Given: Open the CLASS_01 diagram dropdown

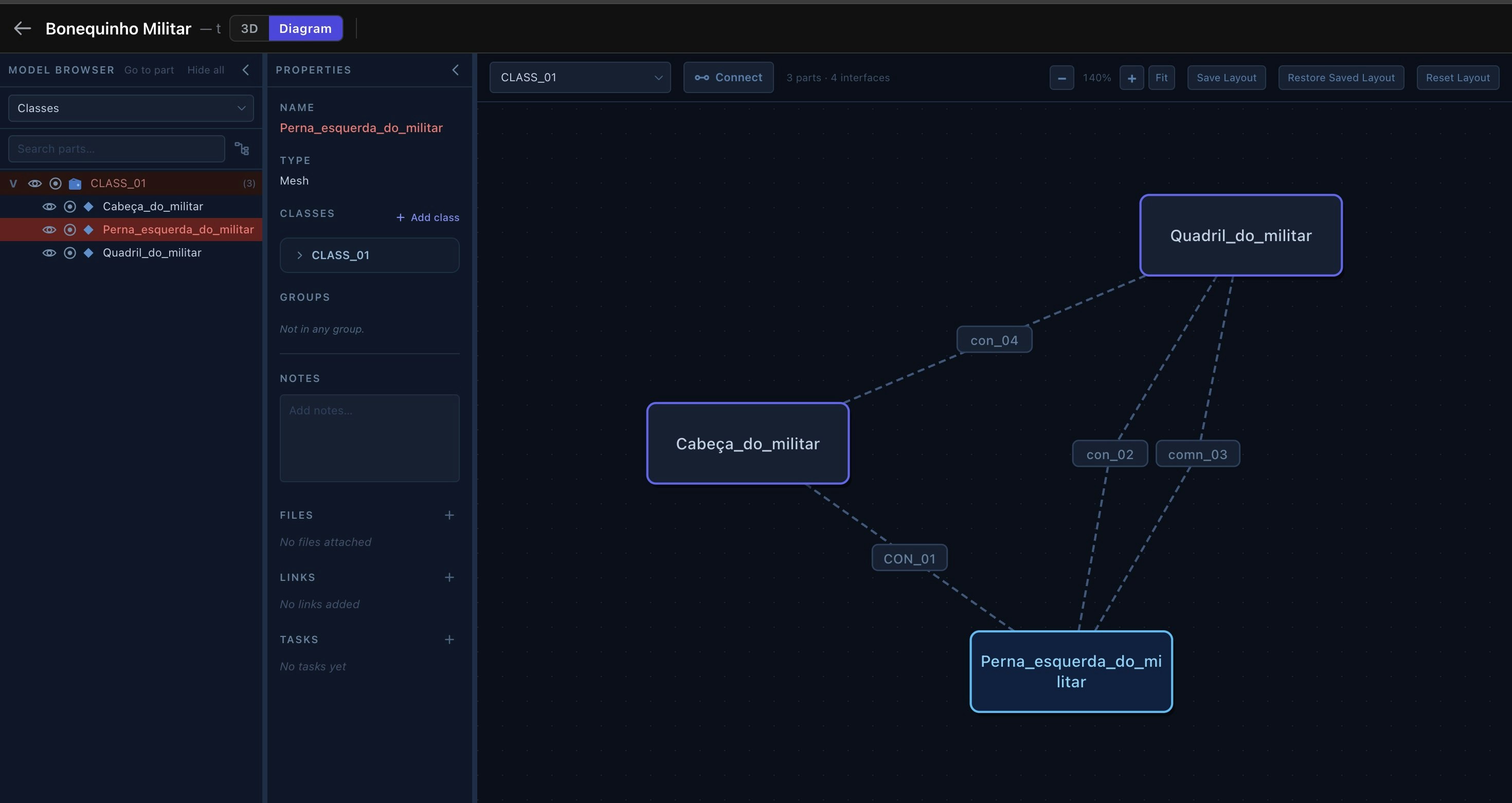Looking at the screenshot, I should [x=580, y=78].
